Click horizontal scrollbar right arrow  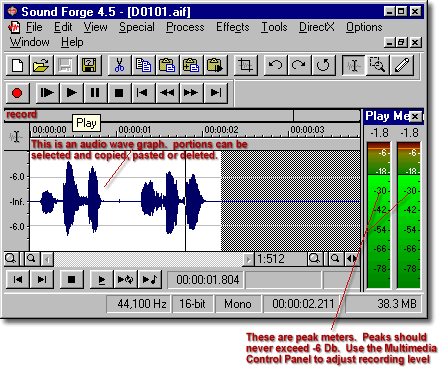(248, 259)
